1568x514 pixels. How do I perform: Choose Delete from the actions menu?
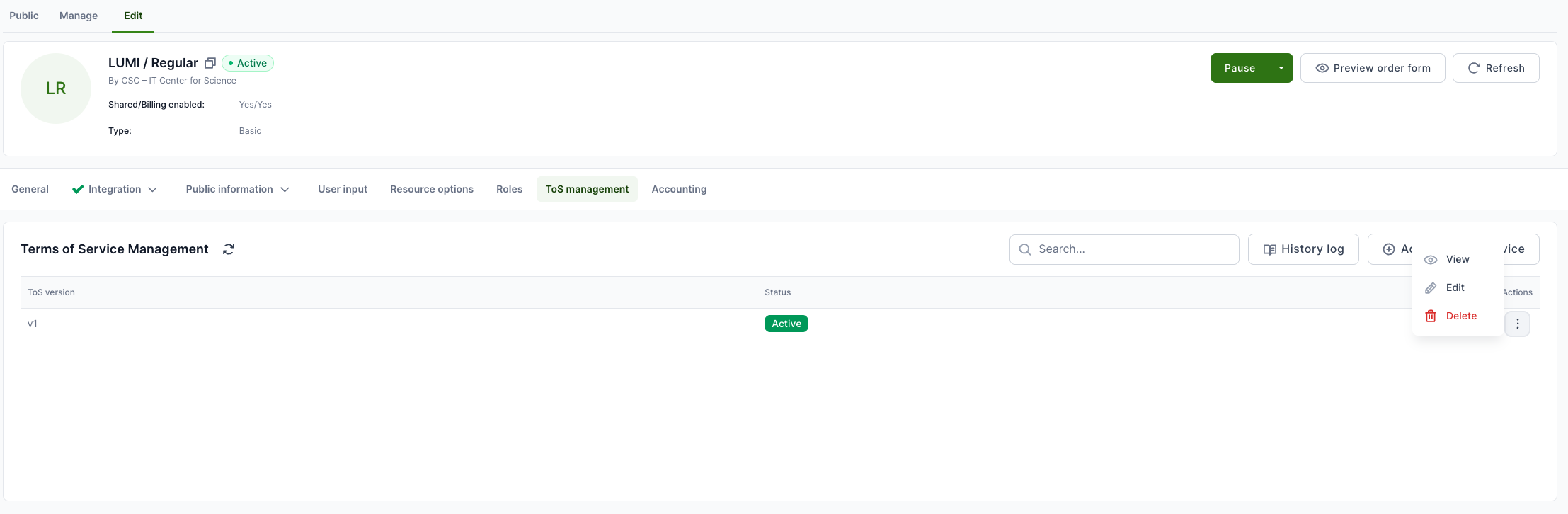click(x=1458, y=316)
